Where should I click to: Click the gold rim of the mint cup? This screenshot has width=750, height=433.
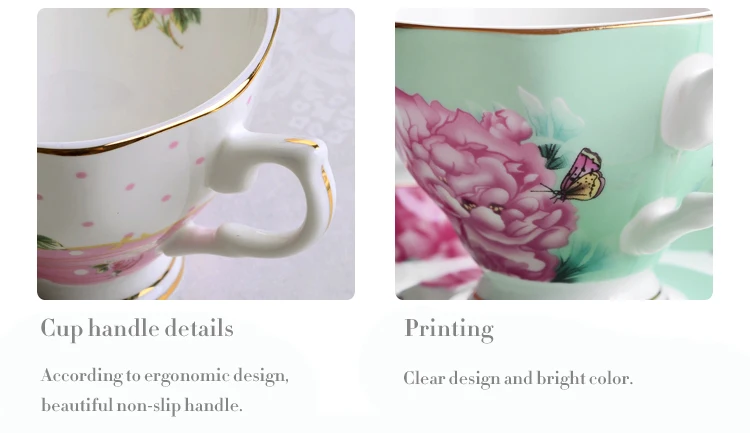(x=554, y=25)
